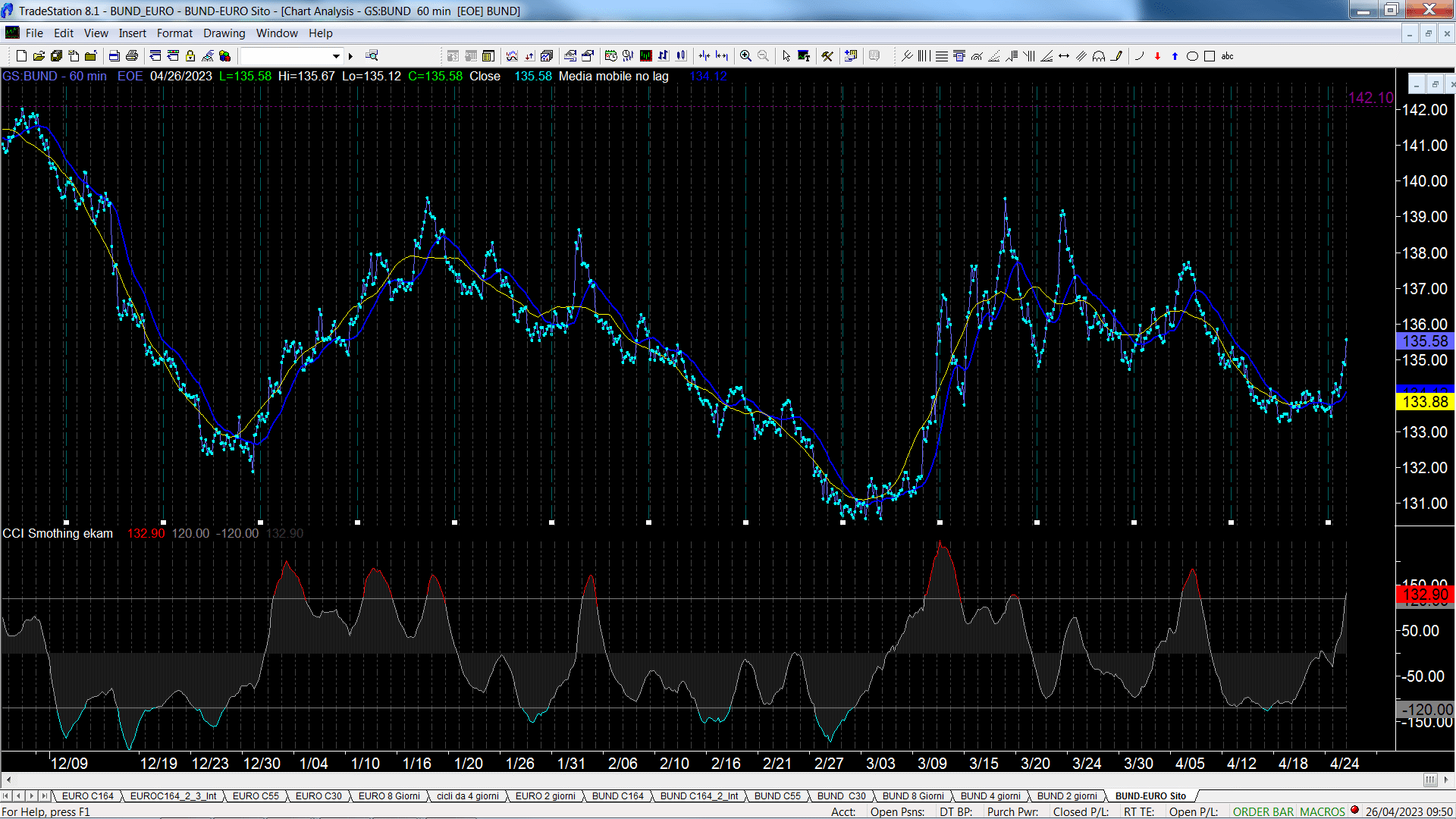Open the Insert menu
1456x819 pixels.
[133, 33]
